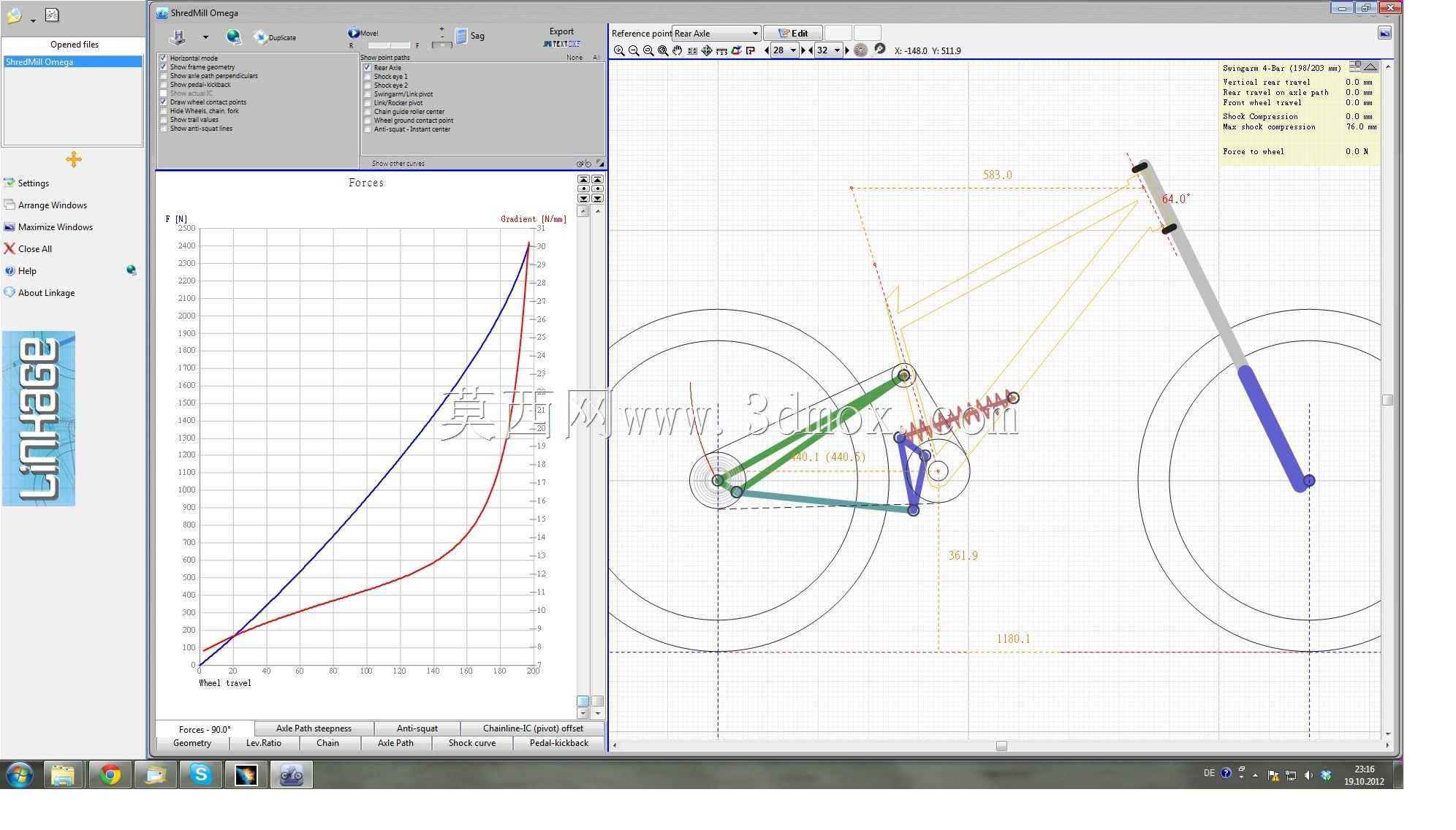
Task: Uncheck Draw wheel contact points
Action: pyautogui.click(x=164, y=102)
